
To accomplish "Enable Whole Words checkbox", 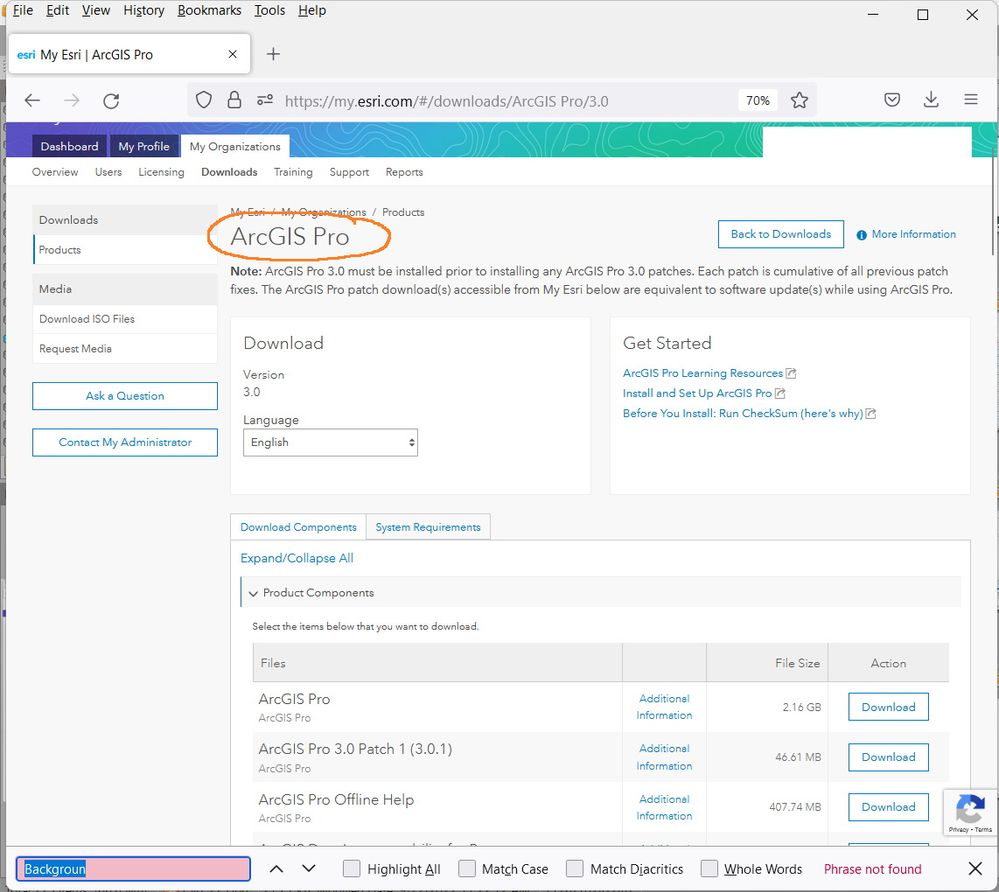I will (x=708, y=869).
